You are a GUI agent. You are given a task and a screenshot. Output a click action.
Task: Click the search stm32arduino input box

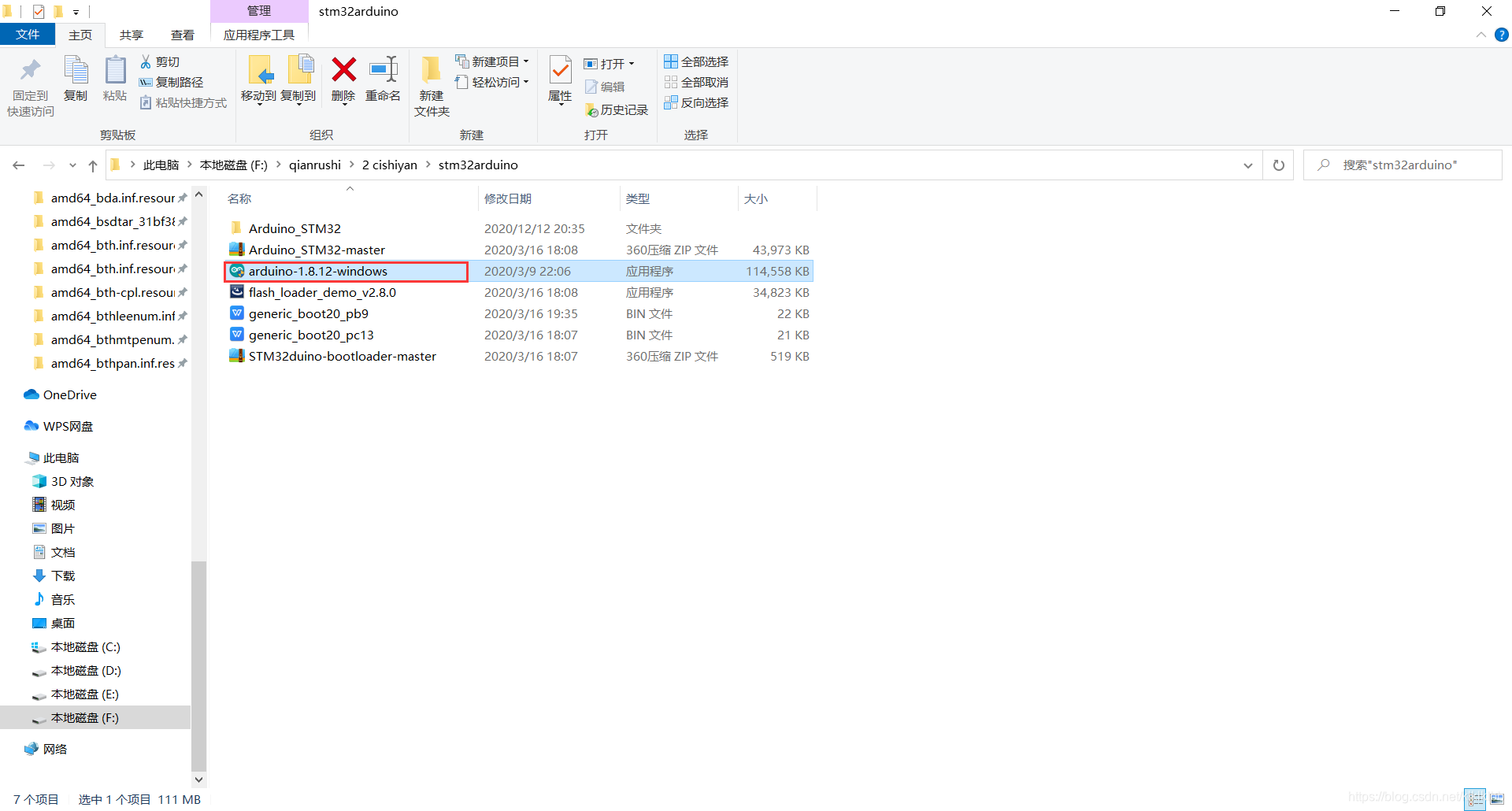1403,165
